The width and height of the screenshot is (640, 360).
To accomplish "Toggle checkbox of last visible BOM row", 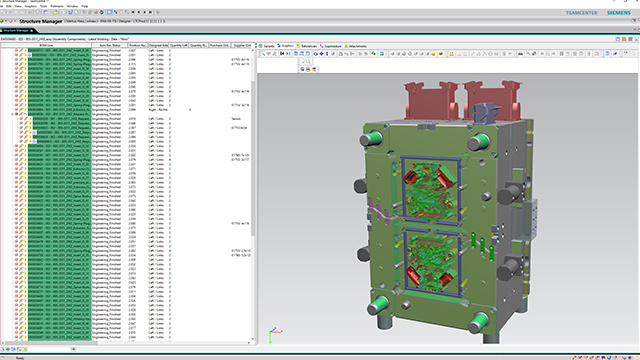I will pyautogui.click(x=17, y=337).
